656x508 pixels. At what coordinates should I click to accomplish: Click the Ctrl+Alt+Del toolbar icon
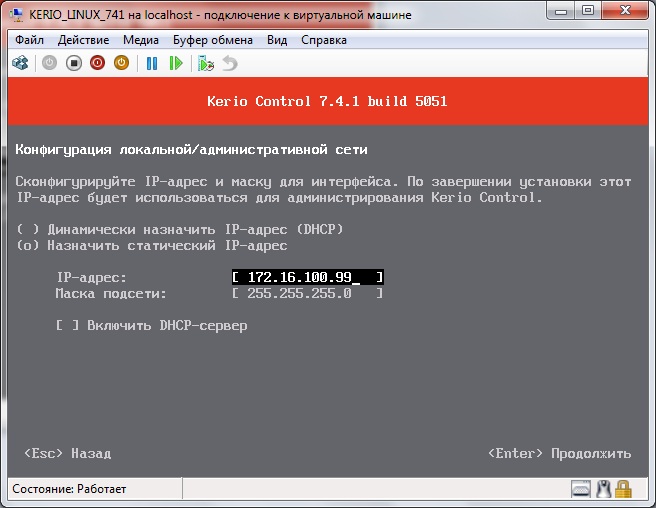pyautogui.click(x=20, y=63)
